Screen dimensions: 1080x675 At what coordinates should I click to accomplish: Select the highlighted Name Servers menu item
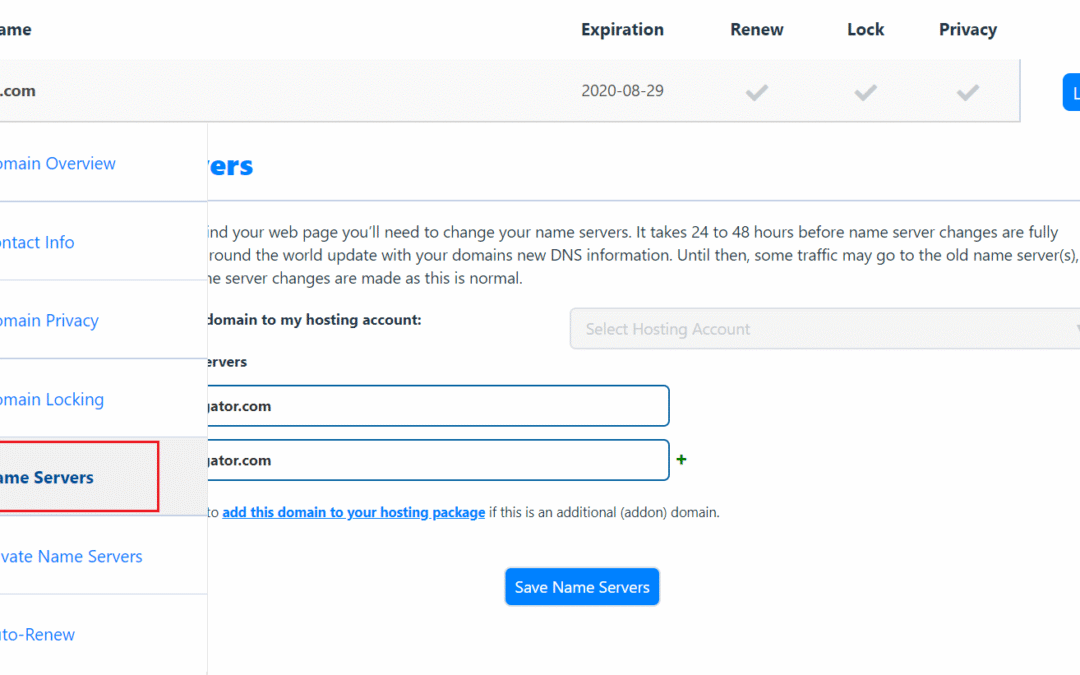pyautogui.click(x=48, y=477)
